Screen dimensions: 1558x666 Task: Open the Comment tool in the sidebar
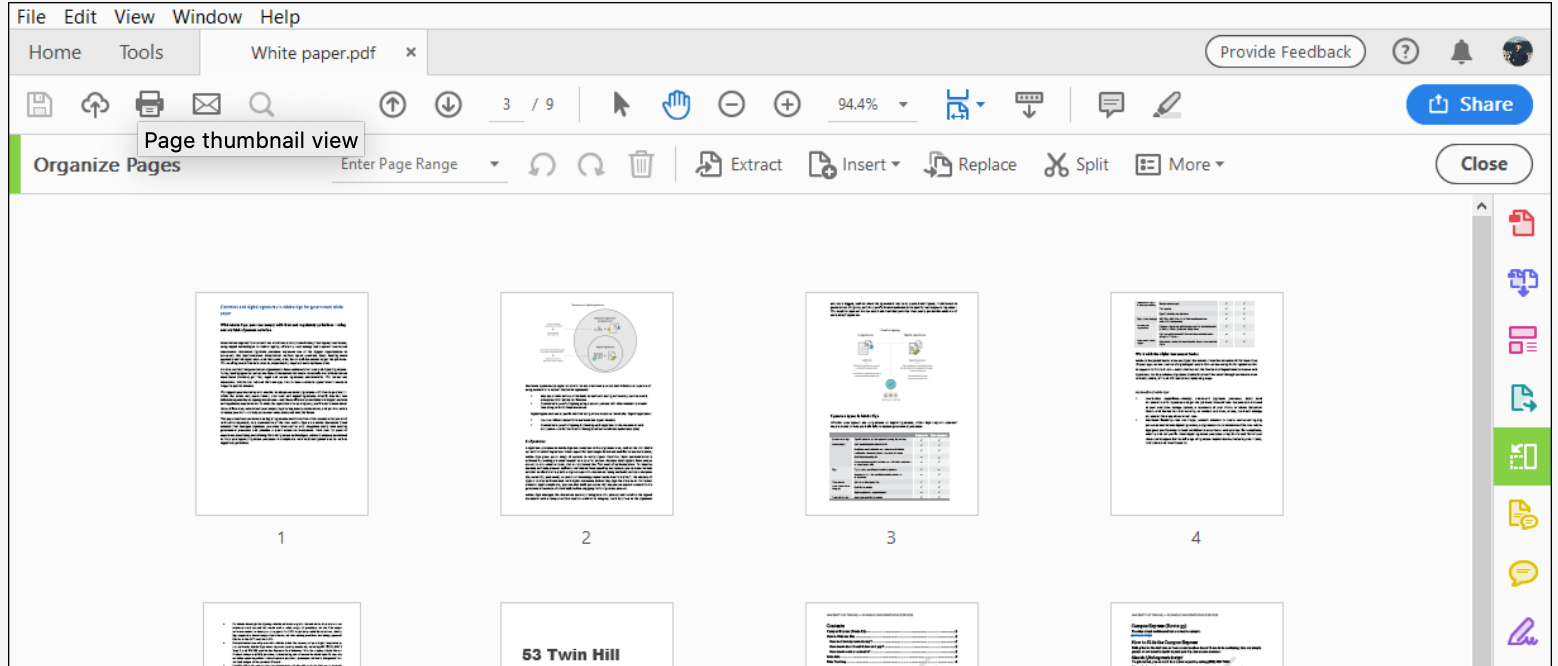[1523, 573]
